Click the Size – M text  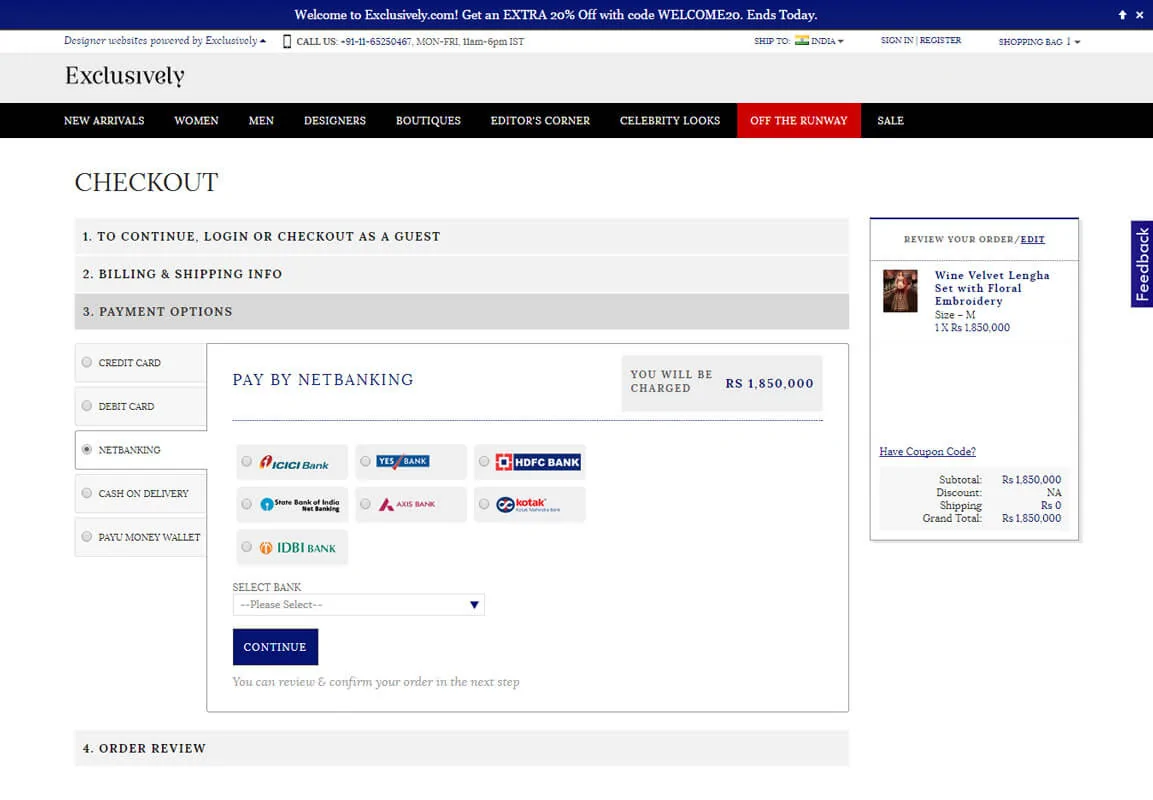click(x=955, y=315)
